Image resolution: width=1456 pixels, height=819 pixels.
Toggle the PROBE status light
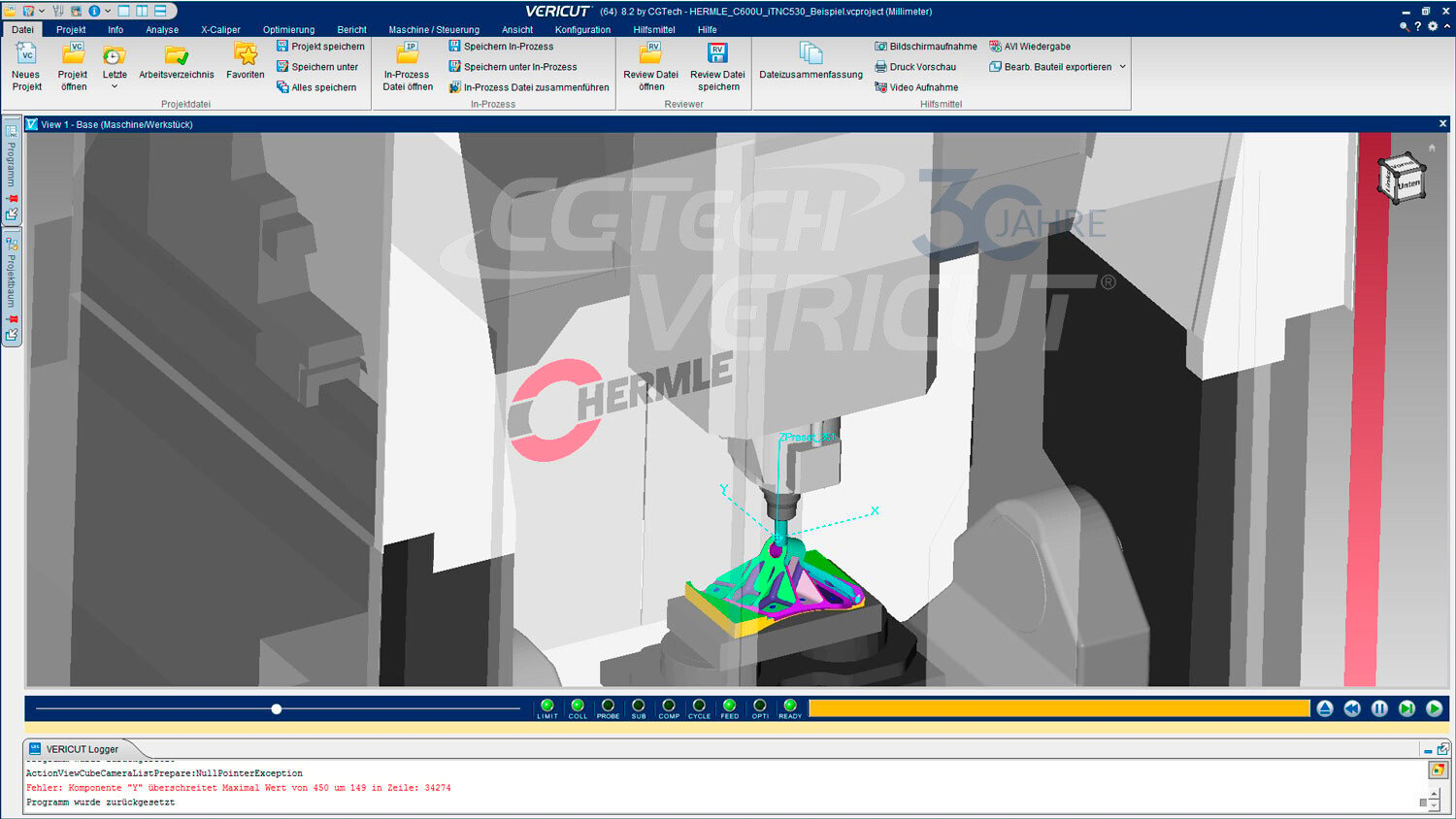(x=608, y=705)
